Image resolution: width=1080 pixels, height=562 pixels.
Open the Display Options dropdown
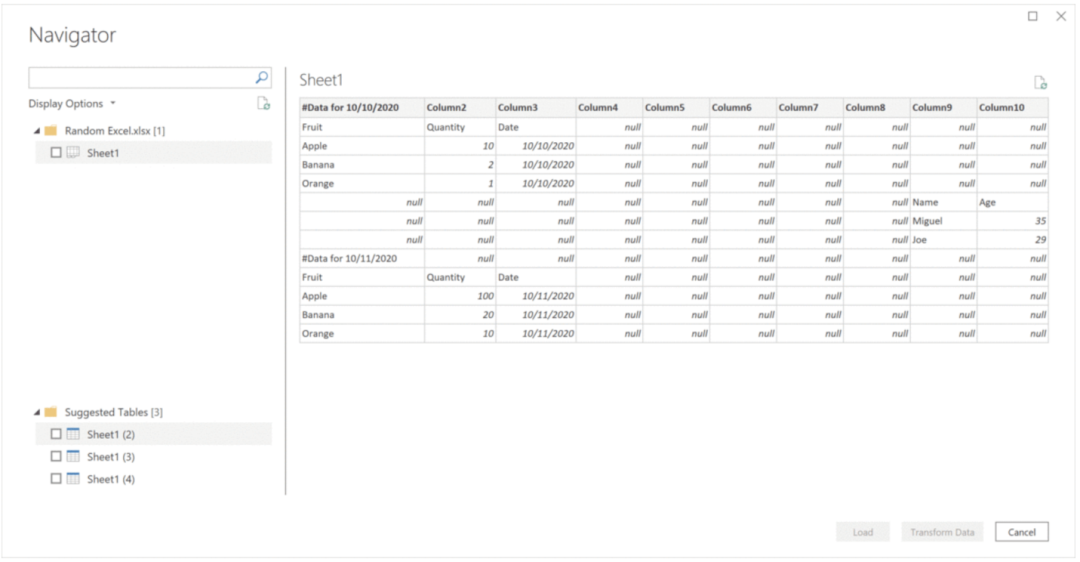click(72, 104)
